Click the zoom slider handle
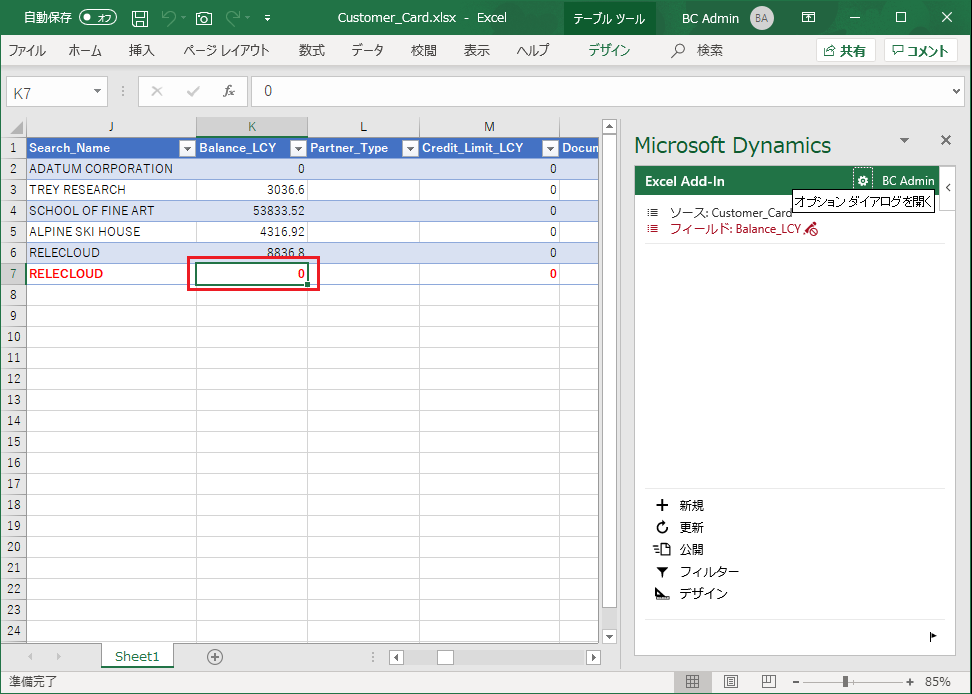Image resolution: width=972 pixels, height=694 pixels. (x=845, y=682)
